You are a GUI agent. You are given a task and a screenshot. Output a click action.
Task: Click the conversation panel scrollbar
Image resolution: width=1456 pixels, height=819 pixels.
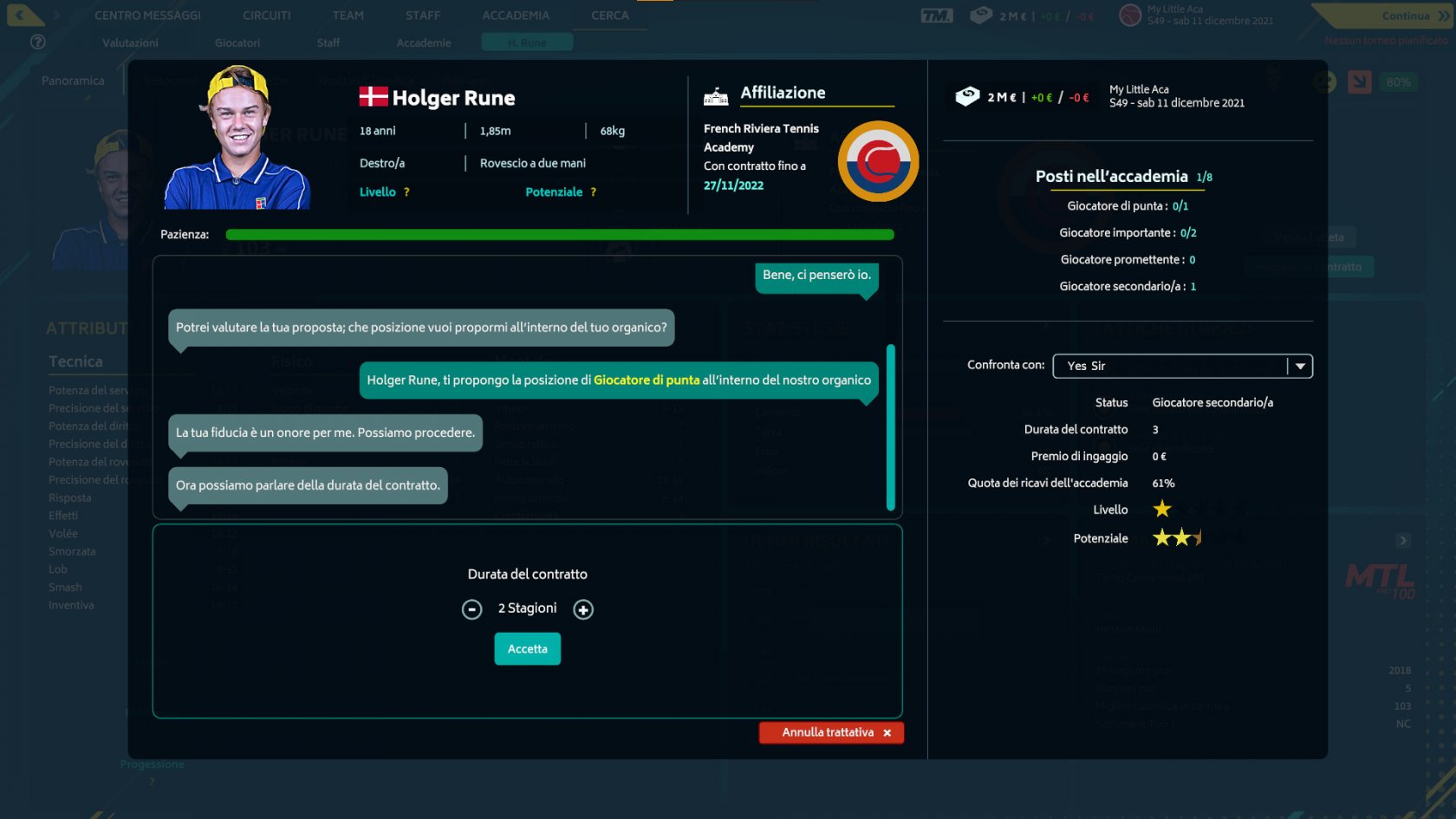890,427
